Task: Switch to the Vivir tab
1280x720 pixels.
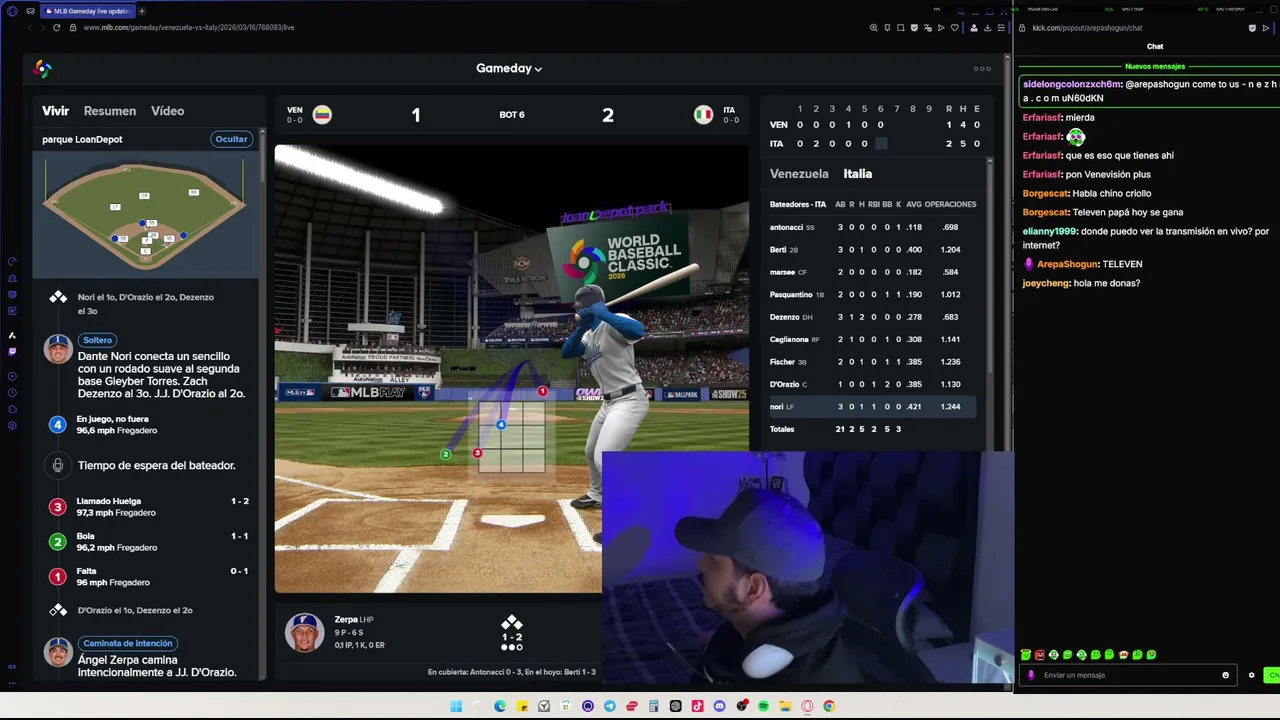Action: pyautogui.click(x=55, y=111)
